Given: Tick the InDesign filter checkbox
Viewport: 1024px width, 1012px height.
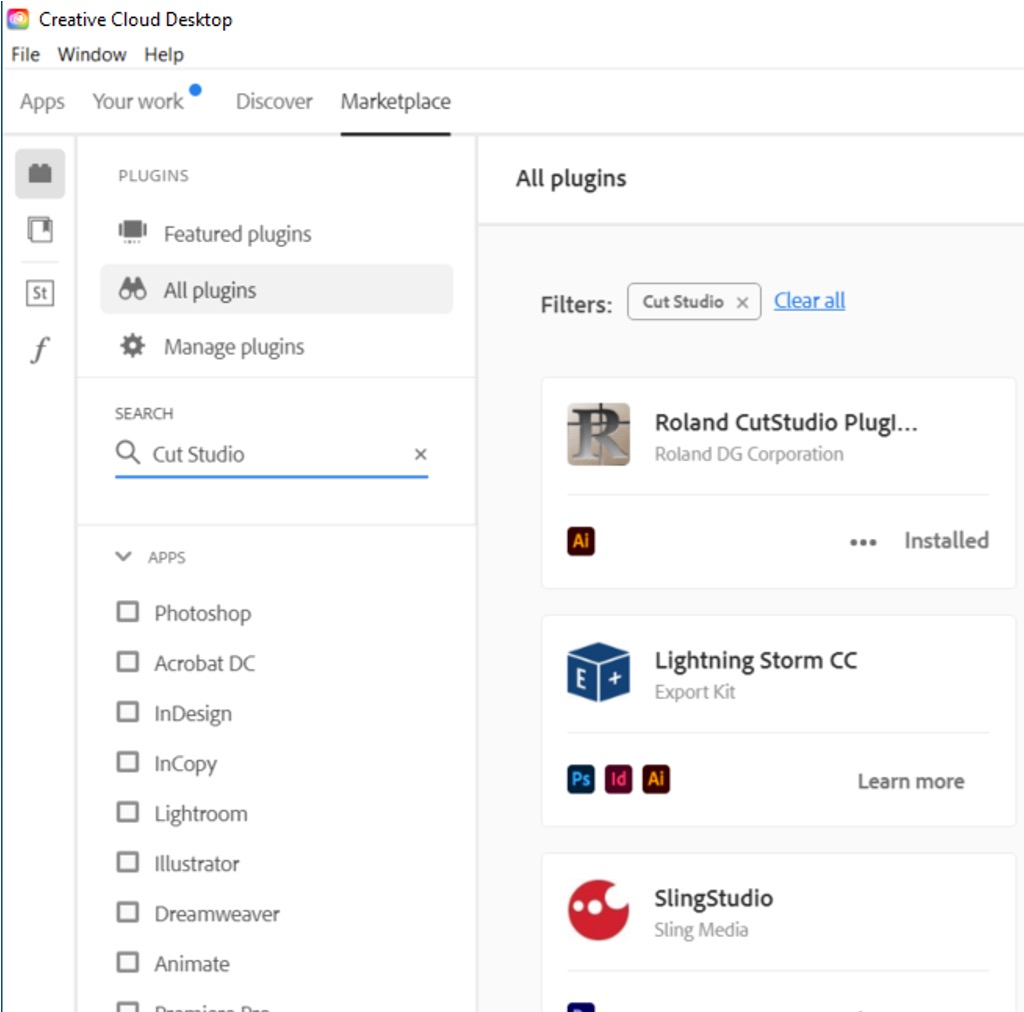Looking at the screenshot, I should pos(128,712).
